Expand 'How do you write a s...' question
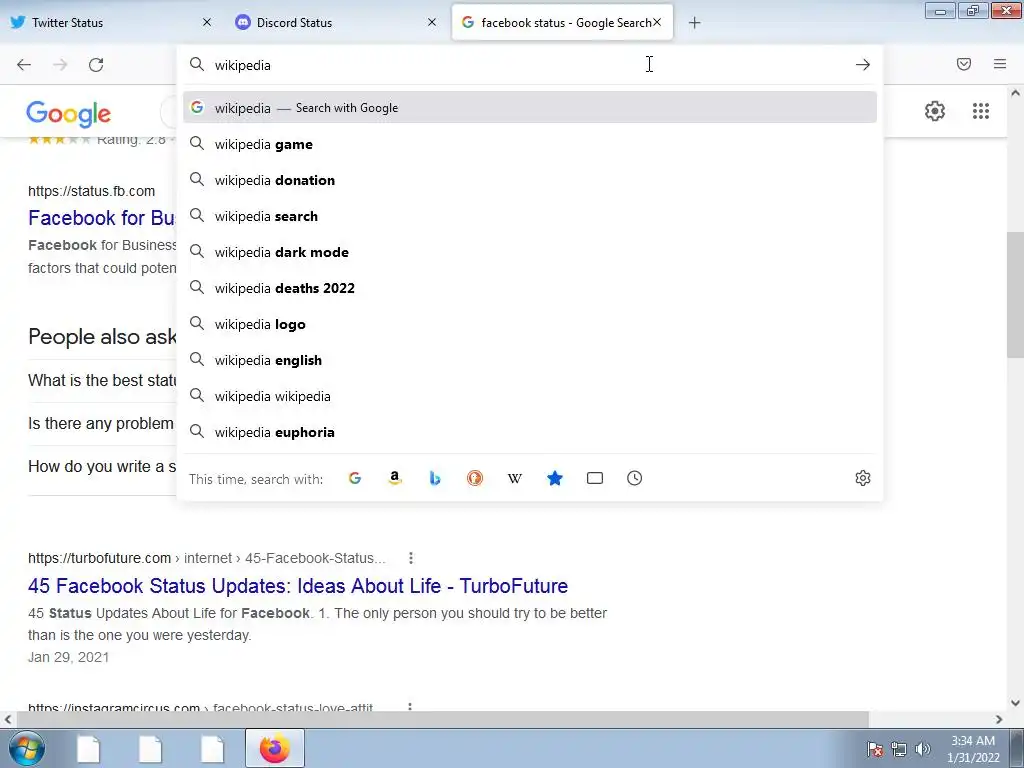1024x768 pixels. pyautogui.click(x=102, y=466)
